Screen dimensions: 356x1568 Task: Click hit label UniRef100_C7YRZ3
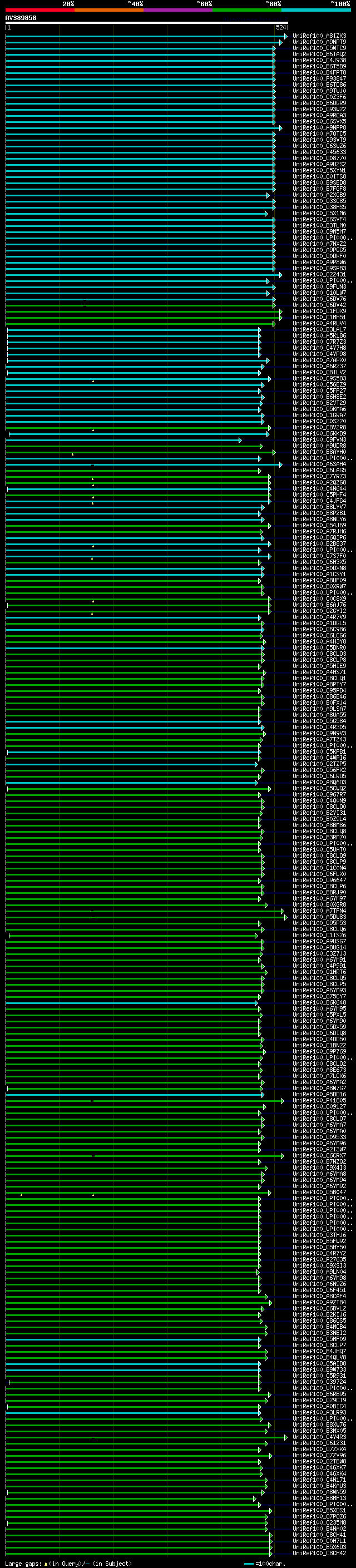click(319, 477)
